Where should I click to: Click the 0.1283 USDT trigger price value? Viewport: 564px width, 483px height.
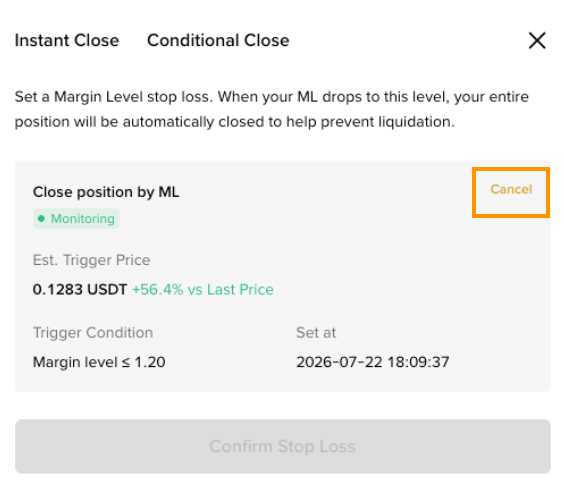[x=80, y=290]
